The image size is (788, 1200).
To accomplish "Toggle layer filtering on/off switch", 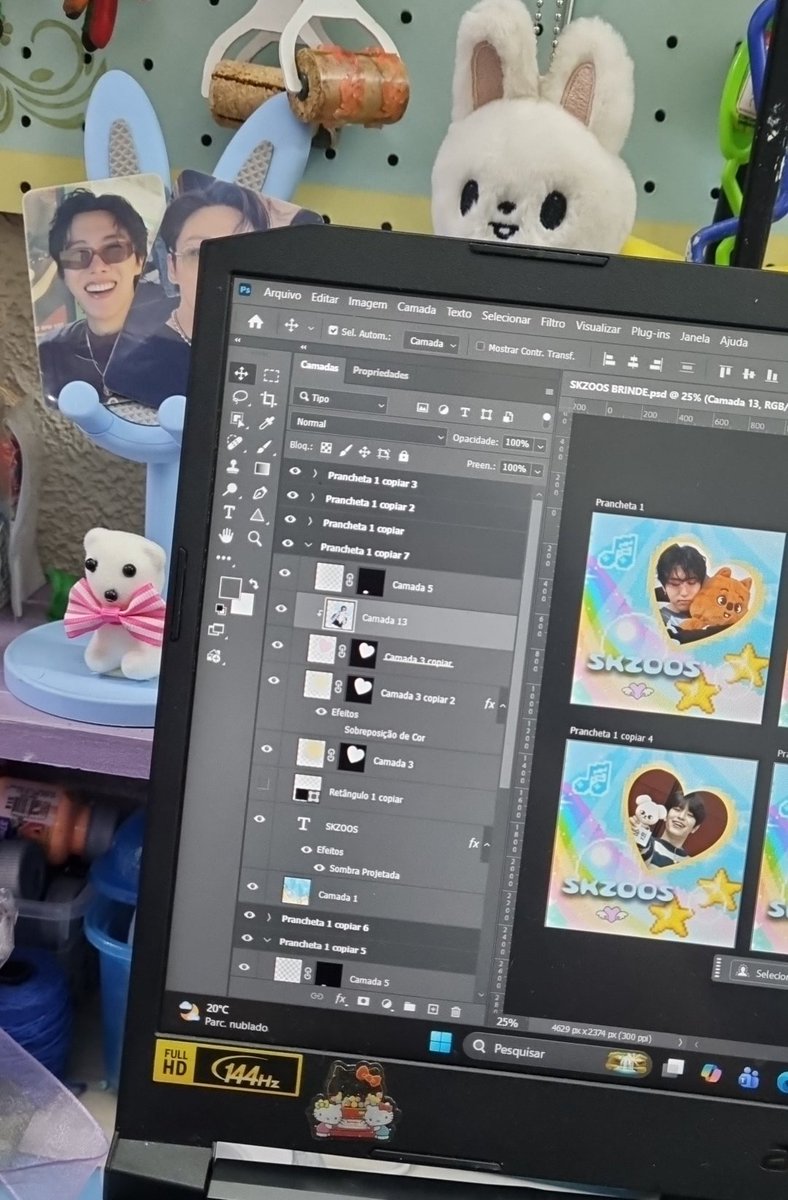I will (x=546, y=419).
